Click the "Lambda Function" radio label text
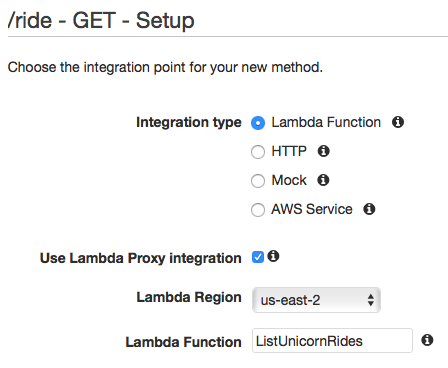 (x=326, y=122)
